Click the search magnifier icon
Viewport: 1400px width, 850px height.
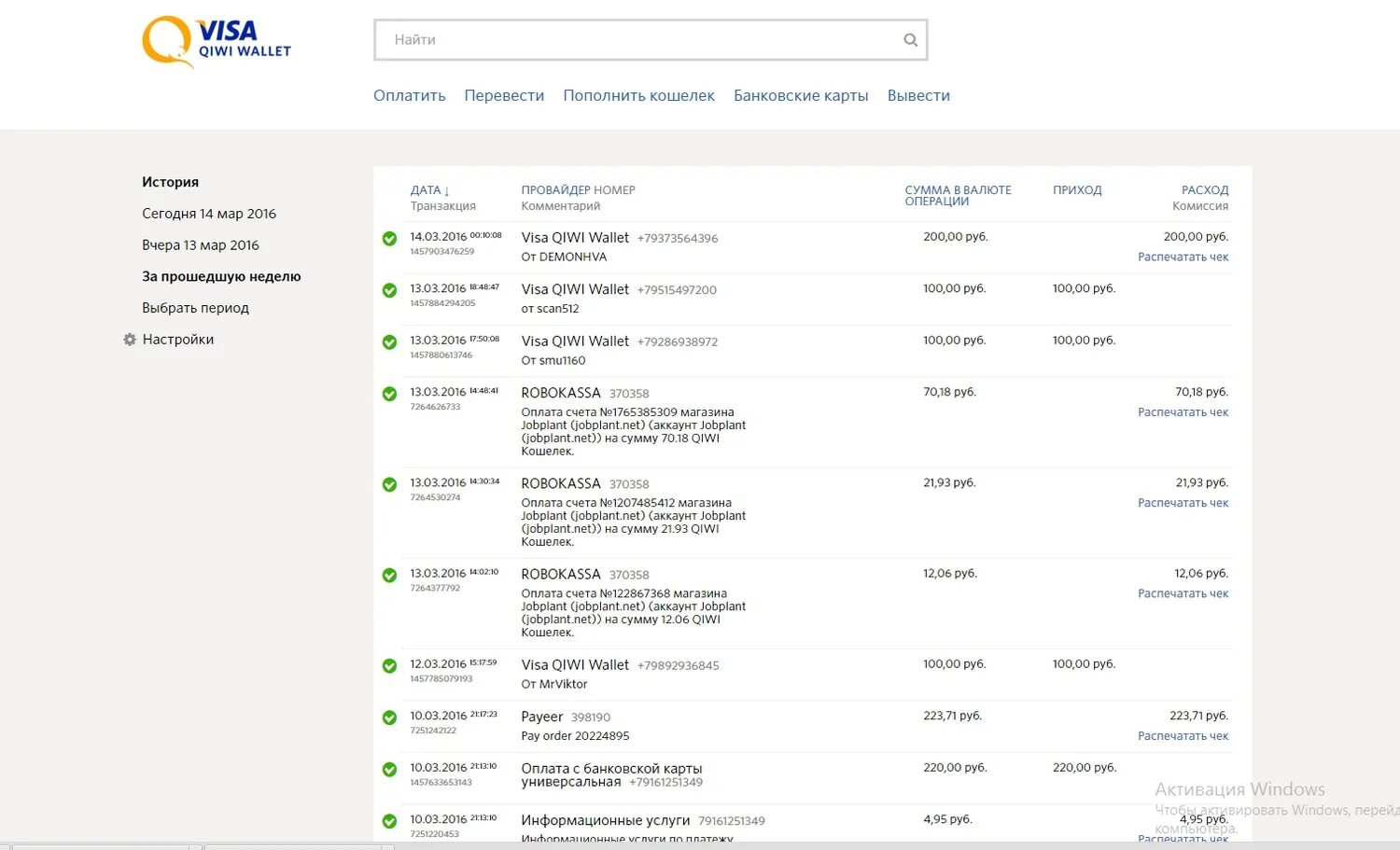click(x=911, y=40)
